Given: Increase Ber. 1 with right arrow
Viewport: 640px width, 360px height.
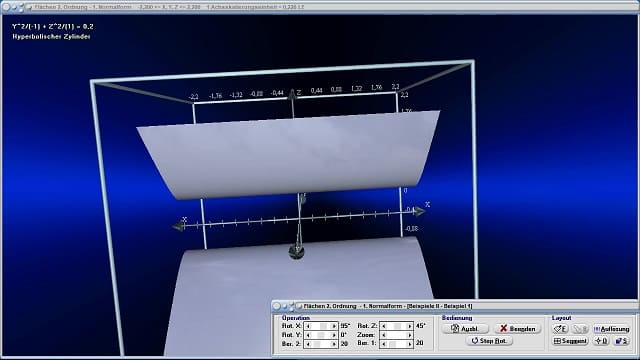Looking at the screenshot, I should pyautogui.click(x=409, y=344).
